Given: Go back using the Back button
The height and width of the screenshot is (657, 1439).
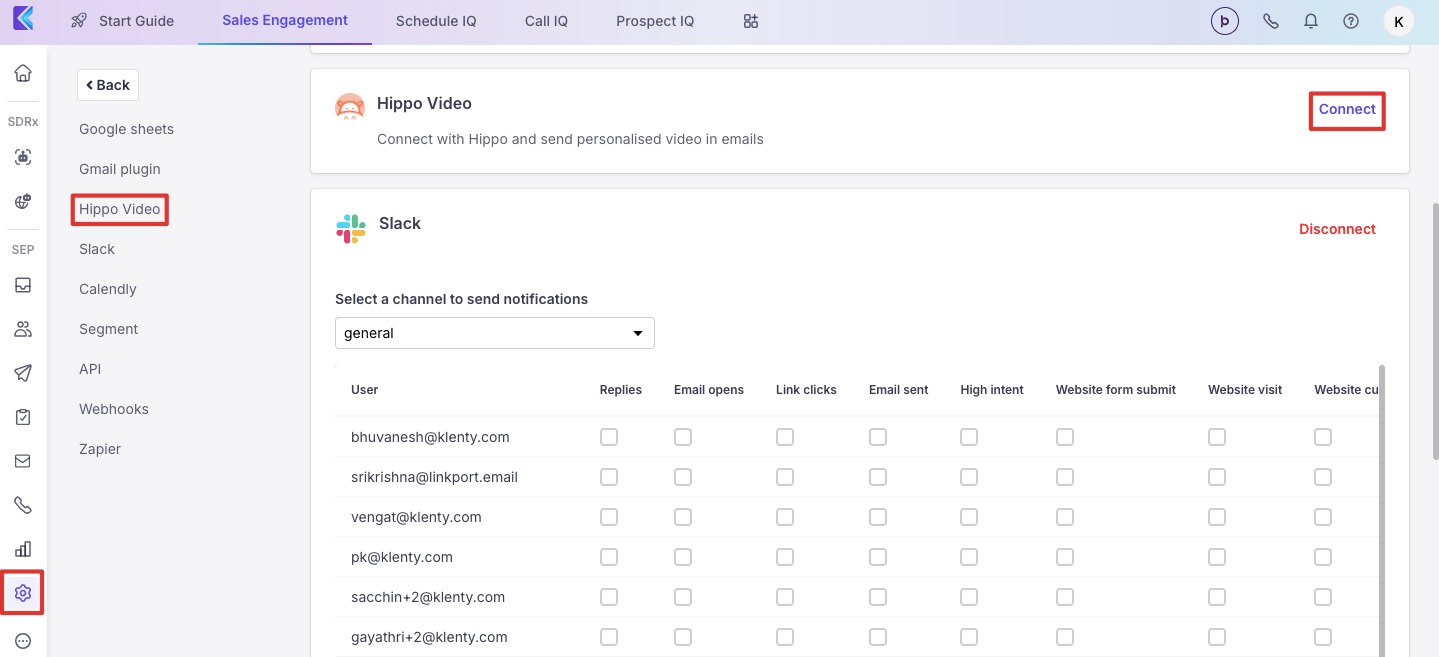Looking at the screenshot, I should pos(108,85).
